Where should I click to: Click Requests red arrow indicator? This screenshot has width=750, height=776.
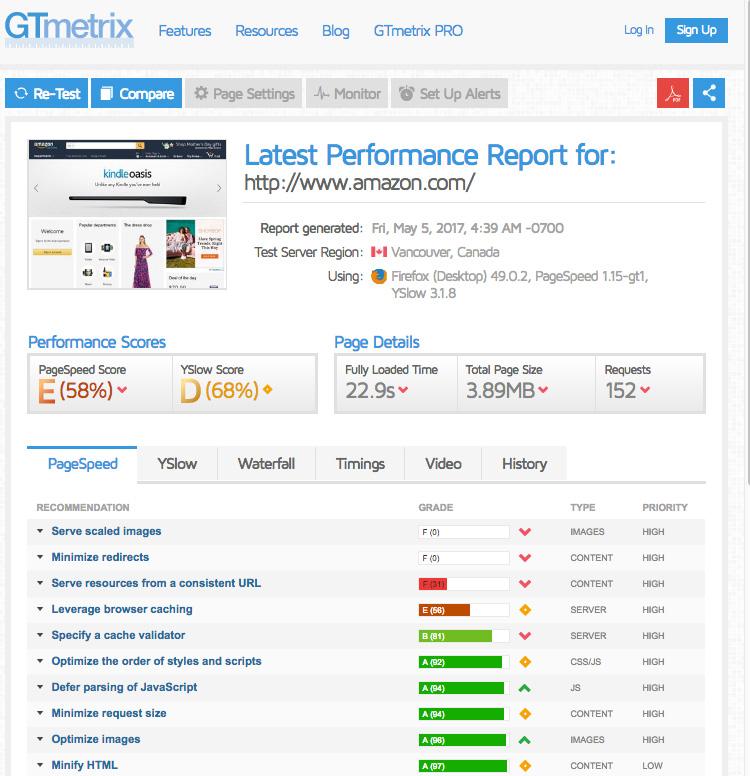pos(645,389)
